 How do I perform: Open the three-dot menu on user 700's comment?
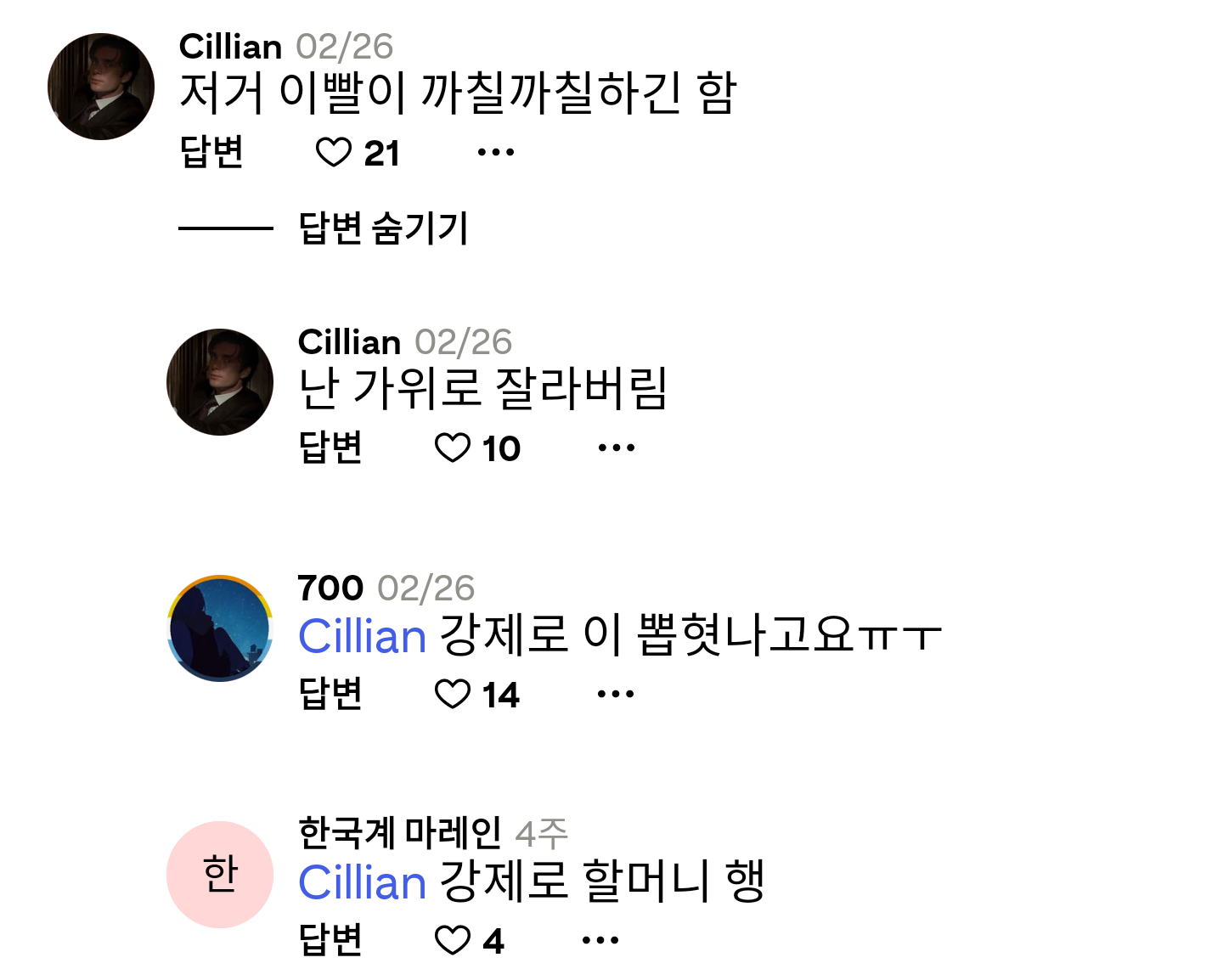(616, 695)
